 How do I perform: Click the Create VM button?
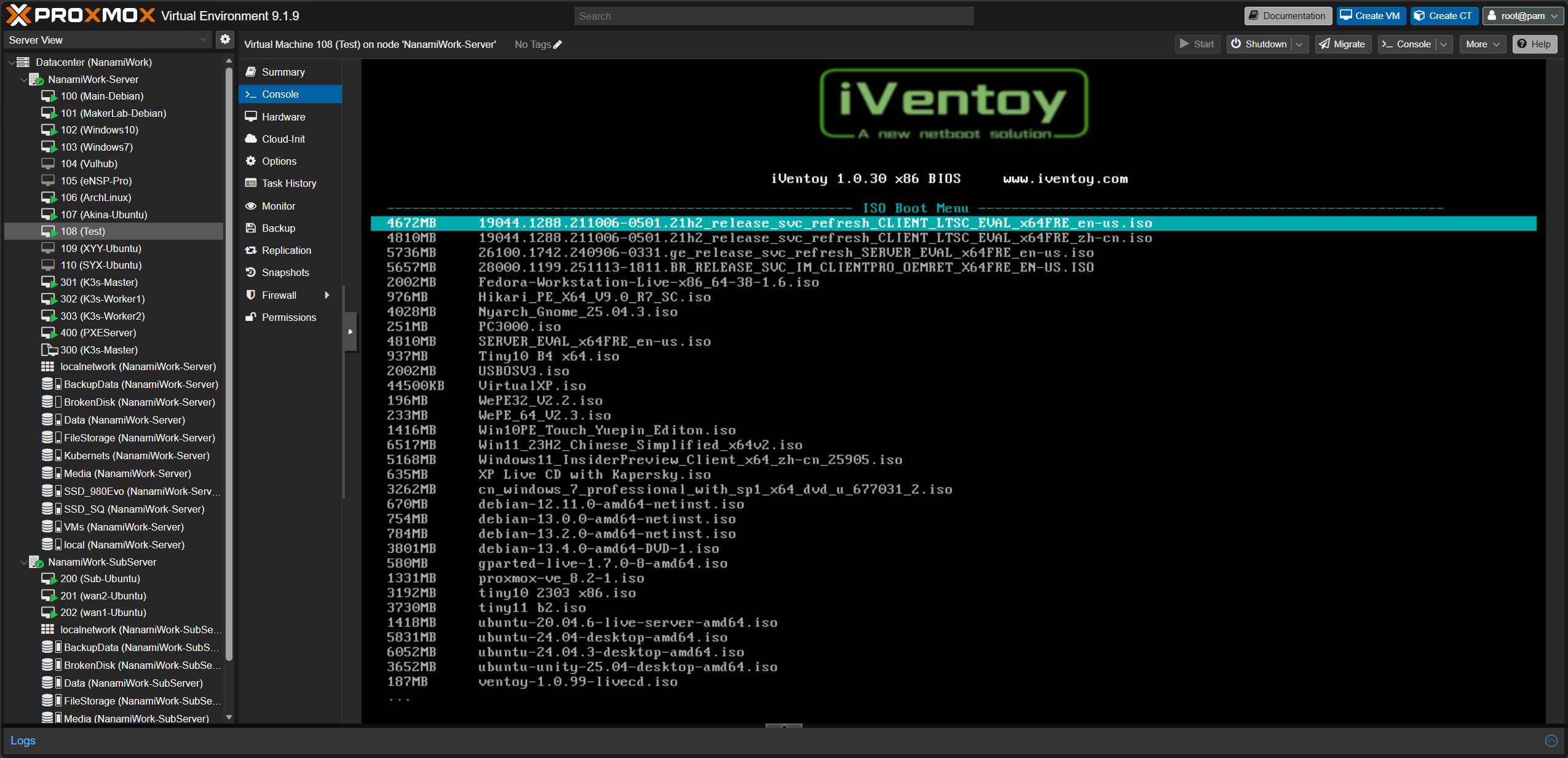1371,16
